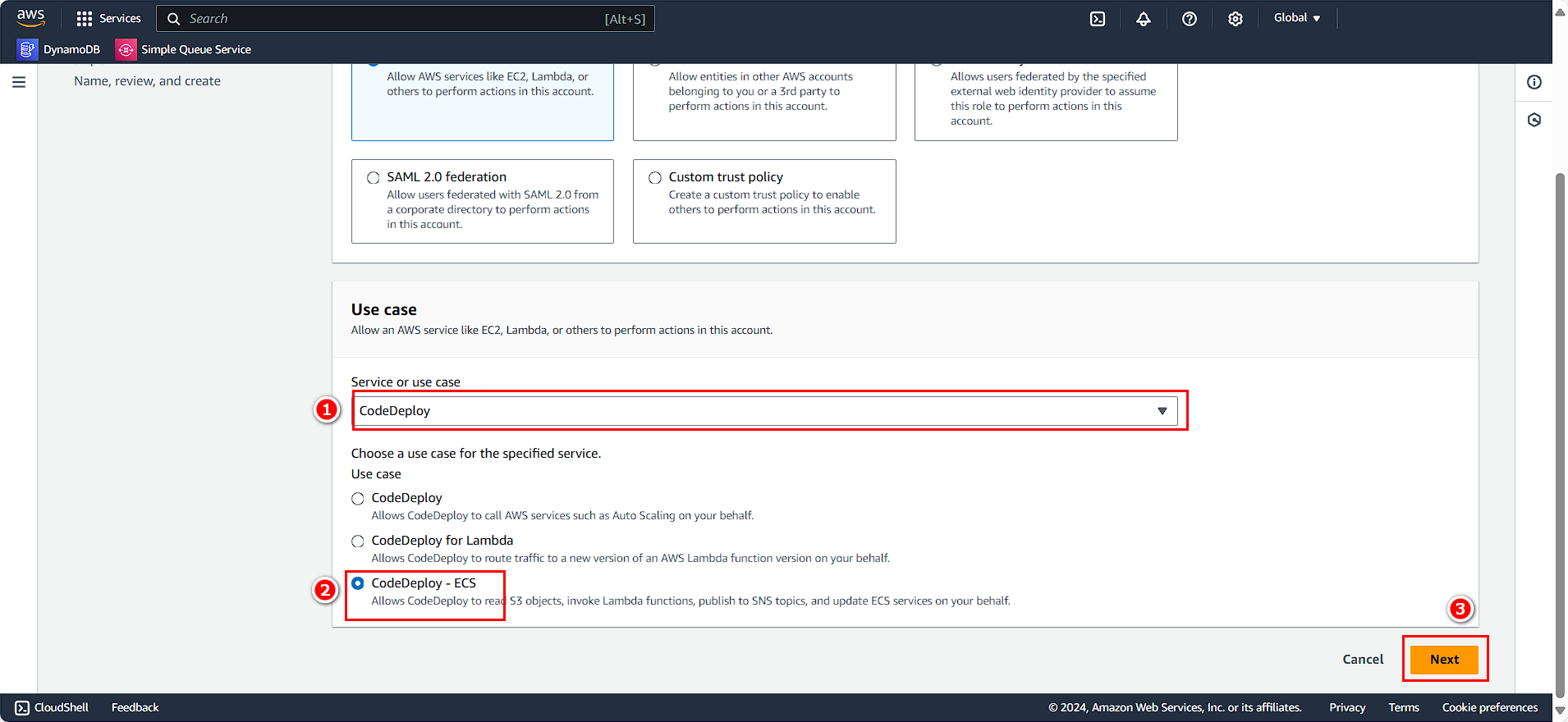Open the settings gear menu

point(1236,19)
